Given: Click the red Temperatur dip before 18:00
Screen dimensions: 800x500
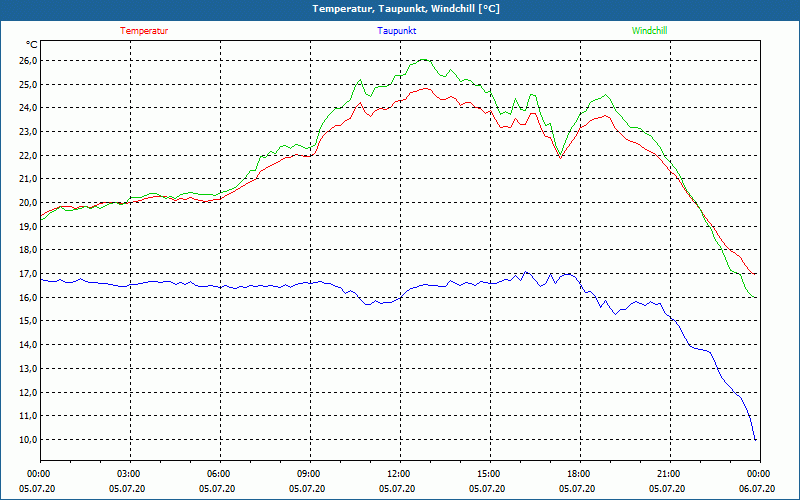Looking at the screenshot, I should [560, 157].
